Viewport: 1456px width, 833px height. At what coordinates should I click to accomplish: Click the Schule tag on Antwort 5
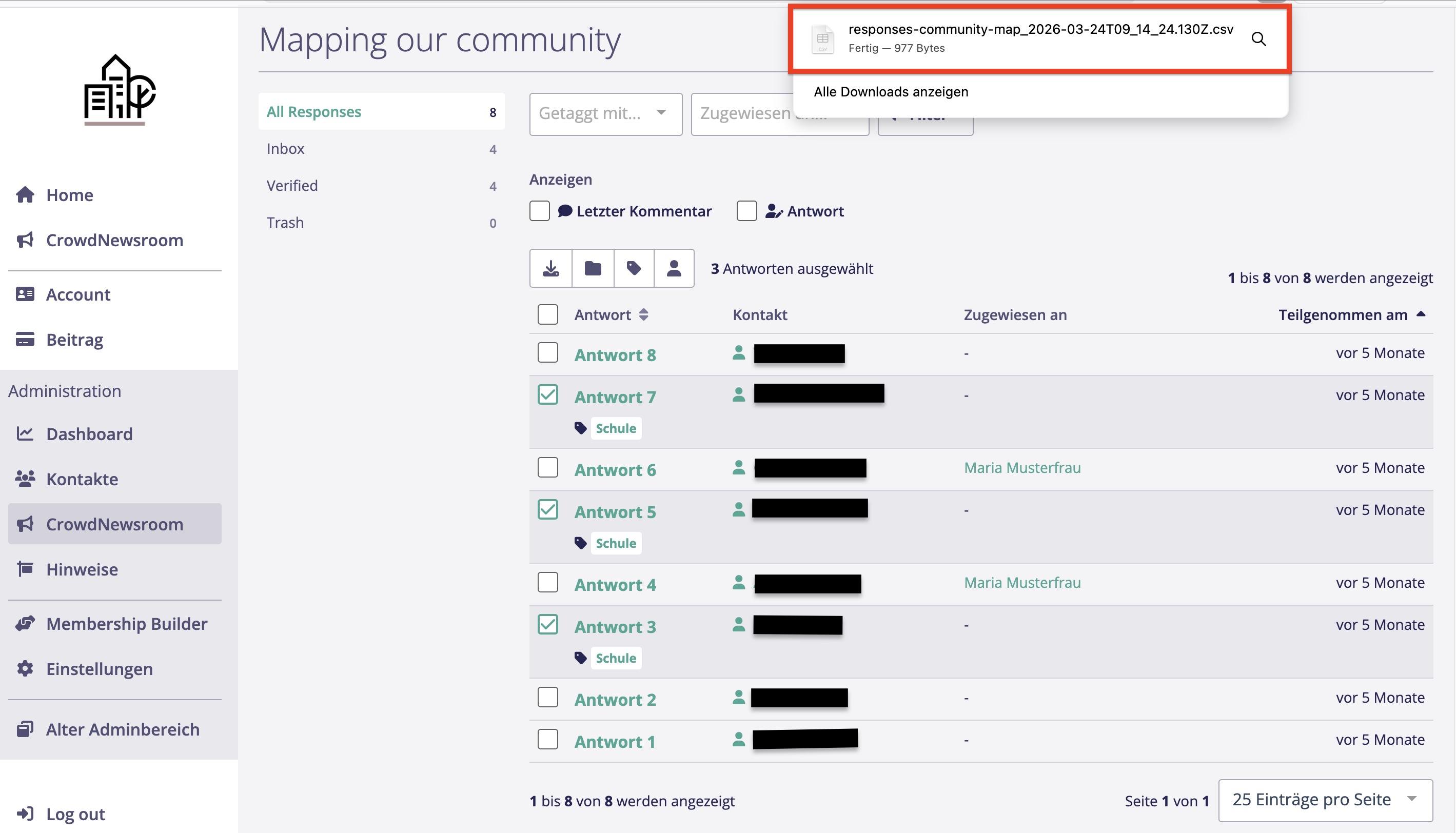[615, 543]
